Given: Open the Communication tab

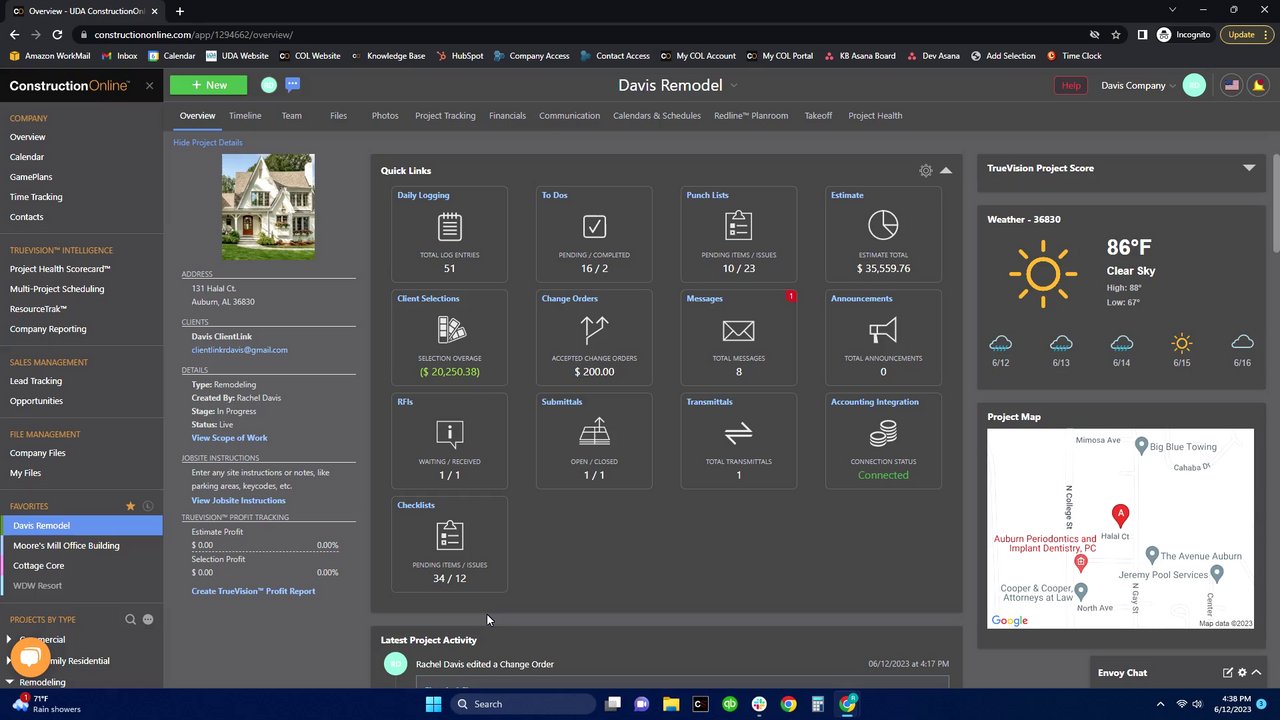Looking at the screenshot, I should pos(569,116).
